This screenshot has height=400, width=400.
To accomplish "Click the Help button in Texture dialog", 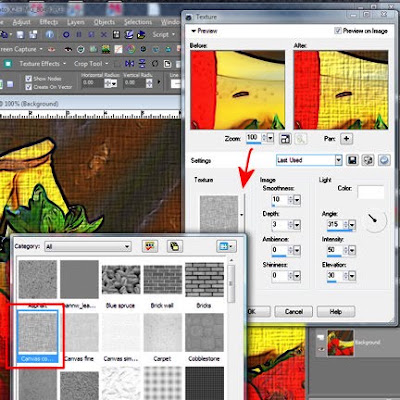I will click(x=336, y=312).
